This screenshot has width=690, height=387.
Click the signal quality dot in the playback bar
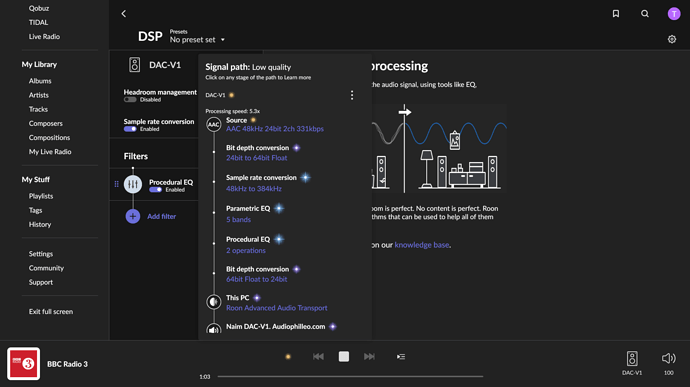(x=288, y=357)
